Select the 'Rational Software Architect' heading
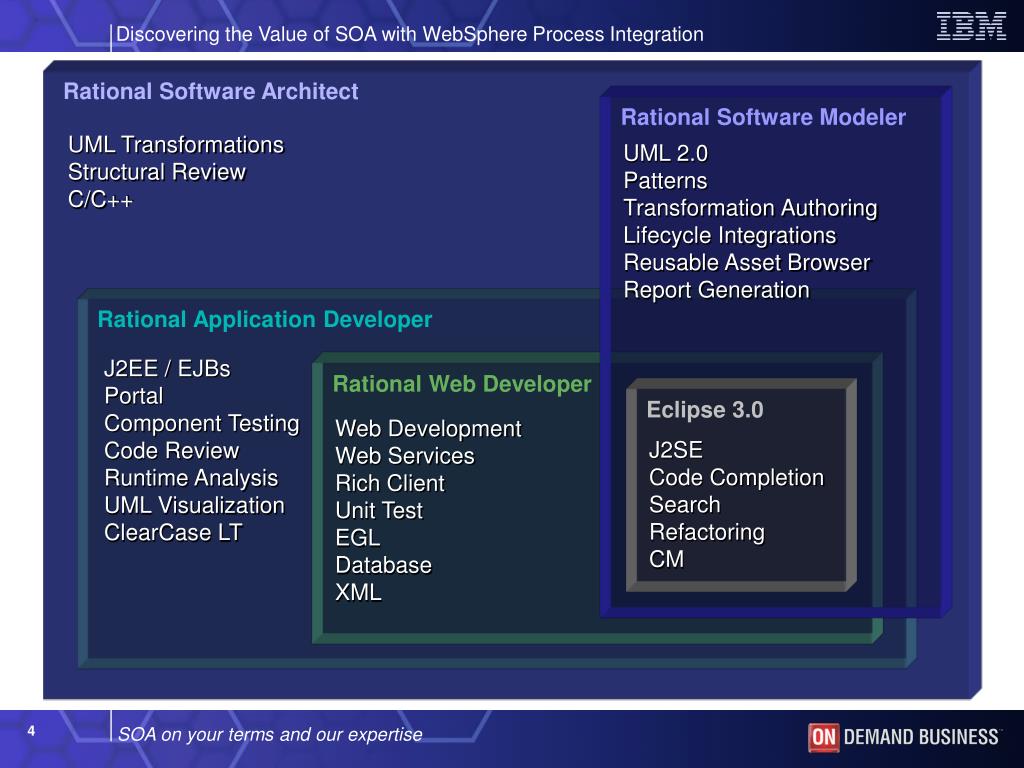The image size is (1024, 768). (x=210, y=91)
